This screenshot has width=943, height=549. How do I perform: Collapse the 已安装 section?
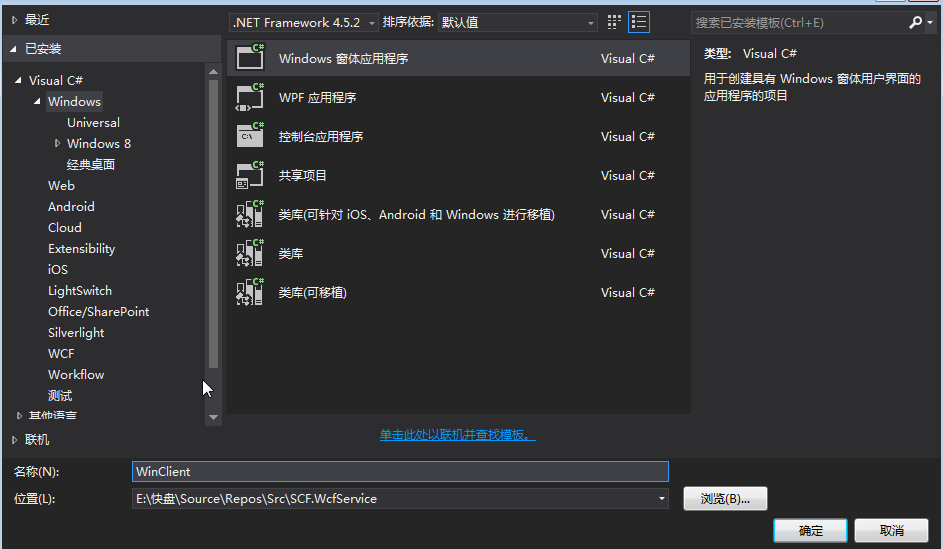click(x=13, y=49)
